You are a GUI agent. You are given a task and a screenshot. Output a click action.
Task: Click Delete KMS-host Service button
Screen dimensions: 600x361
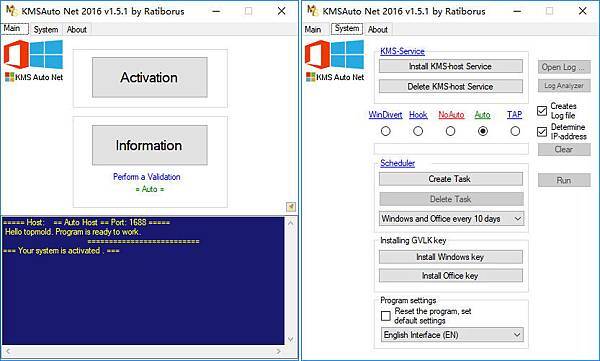(x=451, y=87)
